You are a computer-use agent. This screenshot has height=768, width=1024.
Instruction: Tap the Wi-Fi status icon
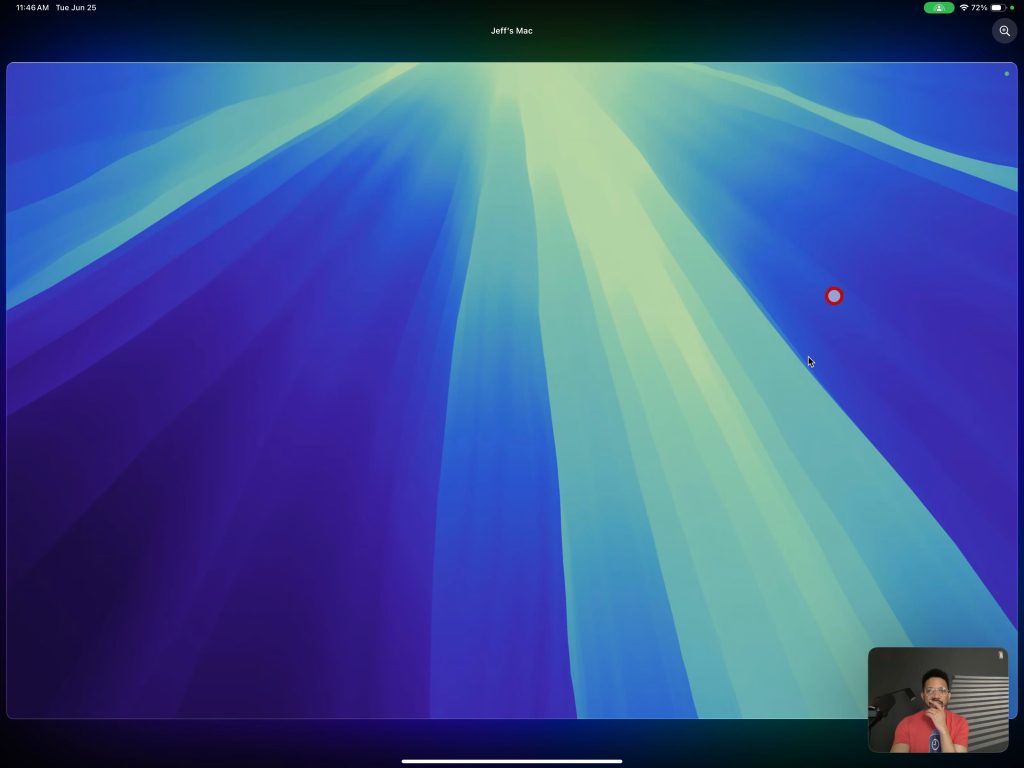point(964,8)
